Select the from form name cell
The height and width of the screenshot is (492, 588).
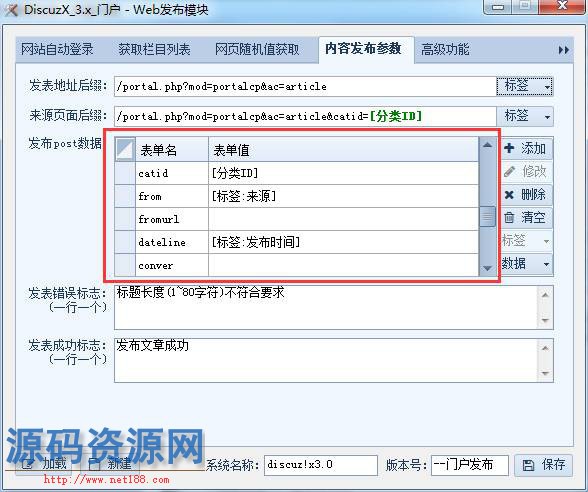pos(172,196)
